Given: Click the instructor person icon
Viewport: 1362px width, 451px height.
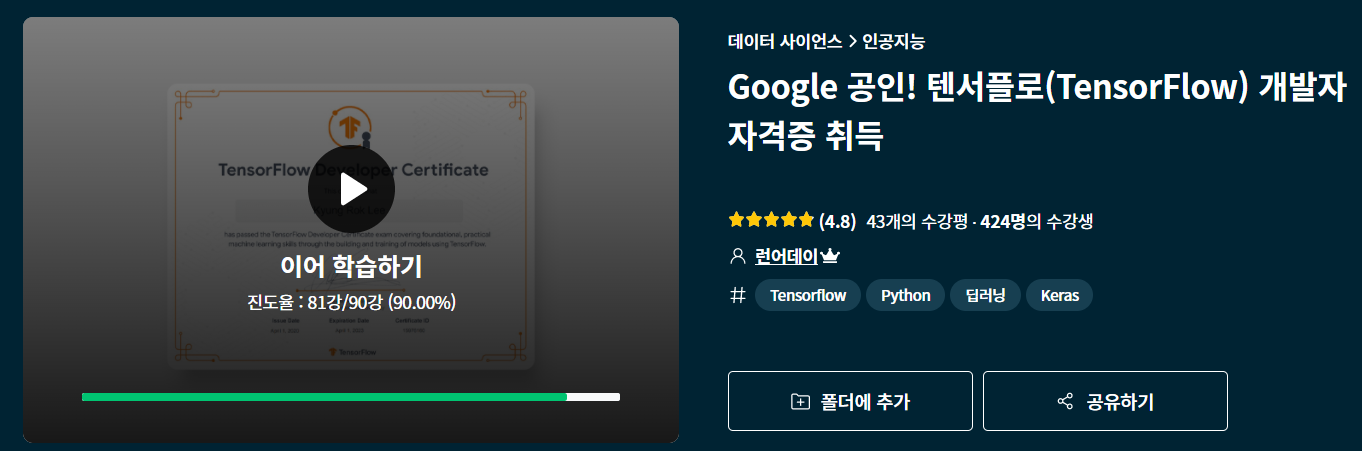Looking at the screenshot, I should point(738,256).
